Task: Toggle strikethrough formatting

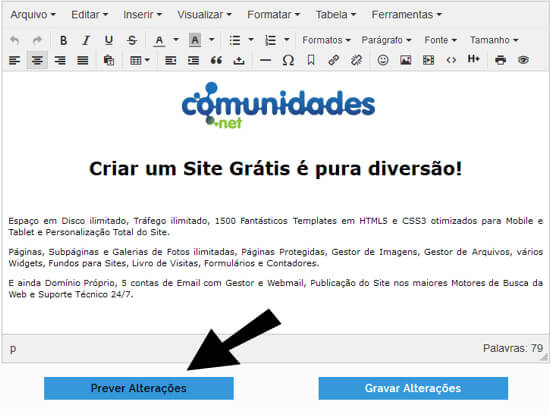Action: click(x=132, y=40)
